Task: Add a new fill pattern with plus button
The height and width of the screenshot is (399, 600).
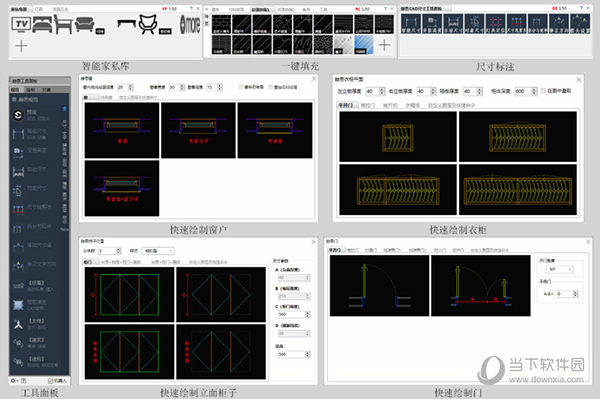Action: (x=385, y=45)
